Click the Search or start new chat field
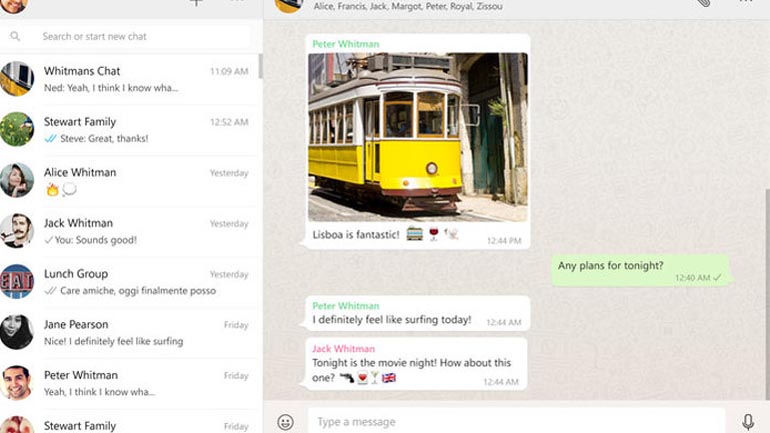This screenshot has width=770, height=433. (140, 37)
